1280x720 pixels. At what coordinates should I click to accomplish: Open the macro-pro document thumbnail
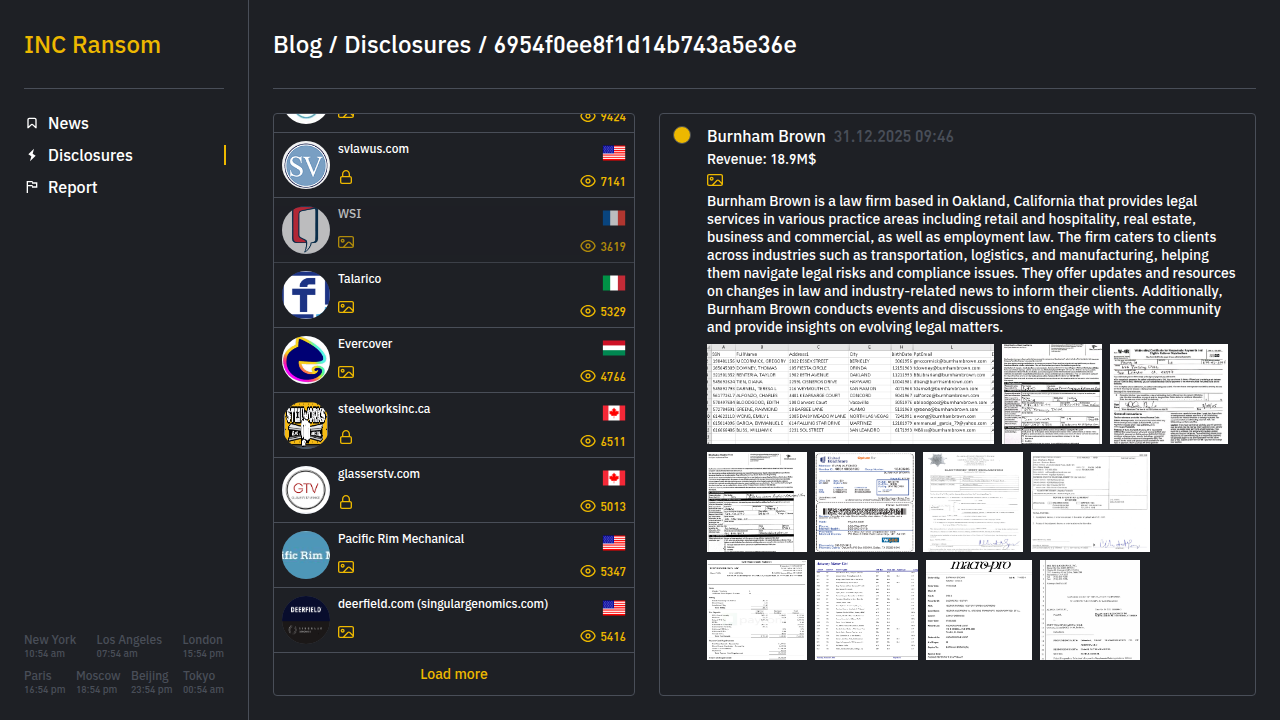pos(978,610)
